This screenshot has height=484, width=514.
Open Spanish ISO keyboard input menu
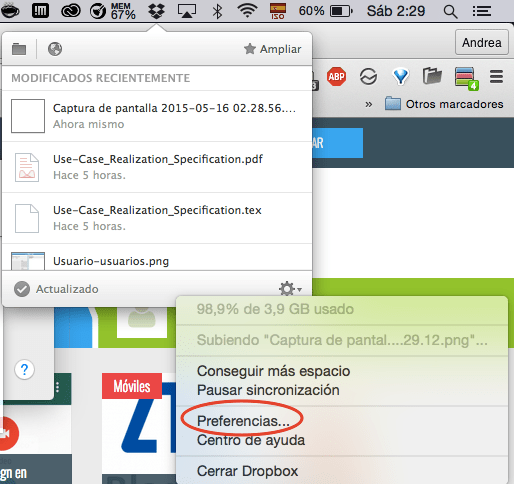point(278,11)
